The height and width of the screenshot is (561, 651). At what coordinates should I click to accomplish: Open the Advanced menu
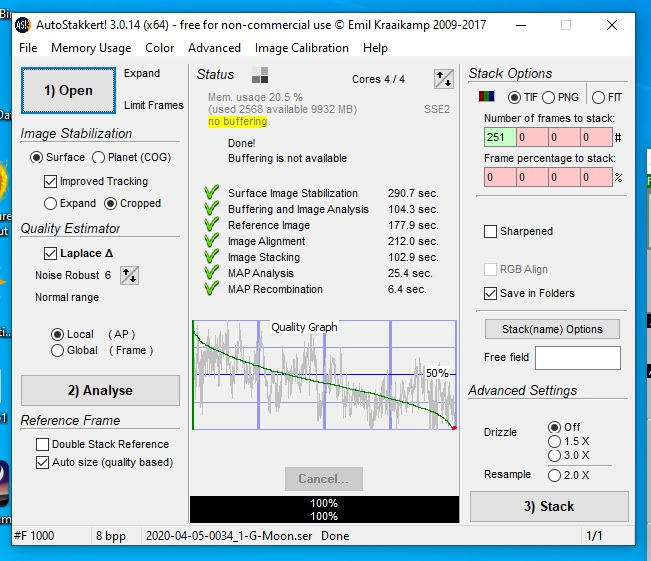coord(214,48)
